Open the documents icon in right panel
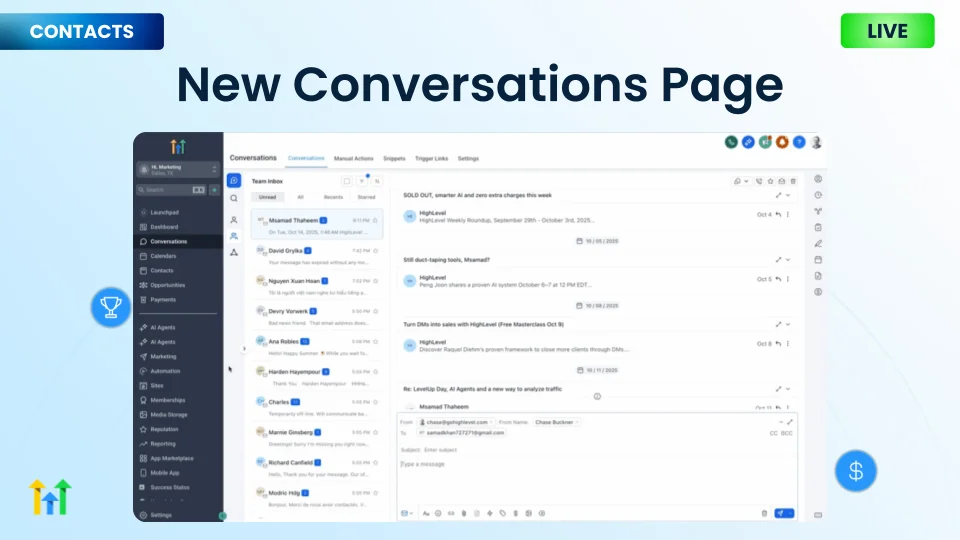This screenshot has width=960, height=540. 818,276
